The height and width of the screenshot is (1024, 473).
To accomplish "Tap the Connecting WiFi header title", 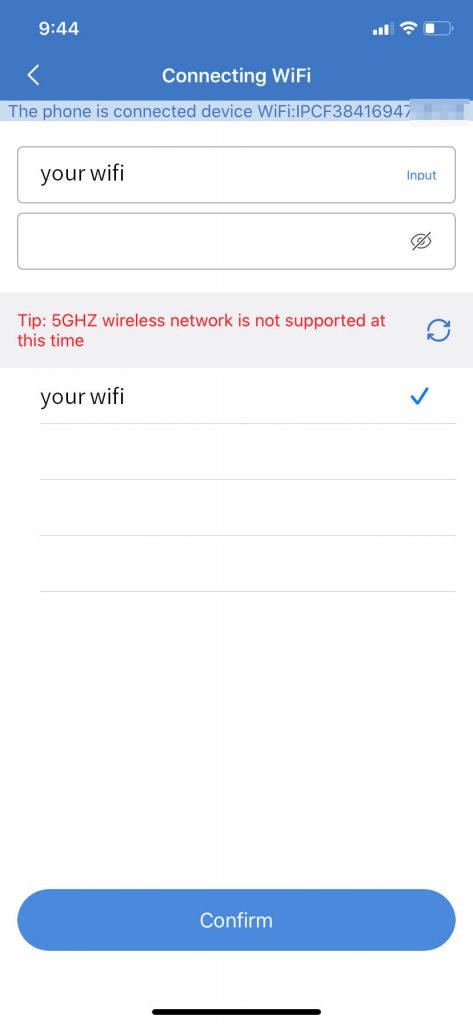I will pyautogui.click(x=236, y=76).
